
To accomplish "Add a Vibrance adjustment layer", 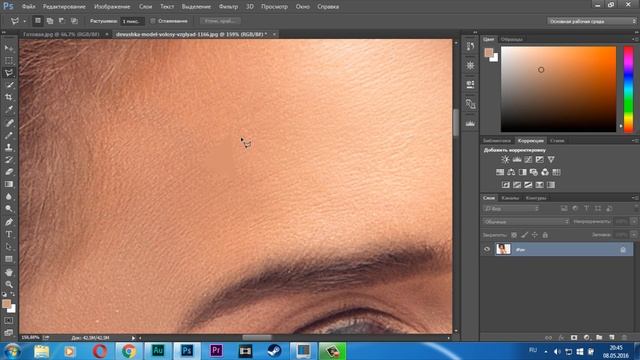I will [x=551, y=160].
